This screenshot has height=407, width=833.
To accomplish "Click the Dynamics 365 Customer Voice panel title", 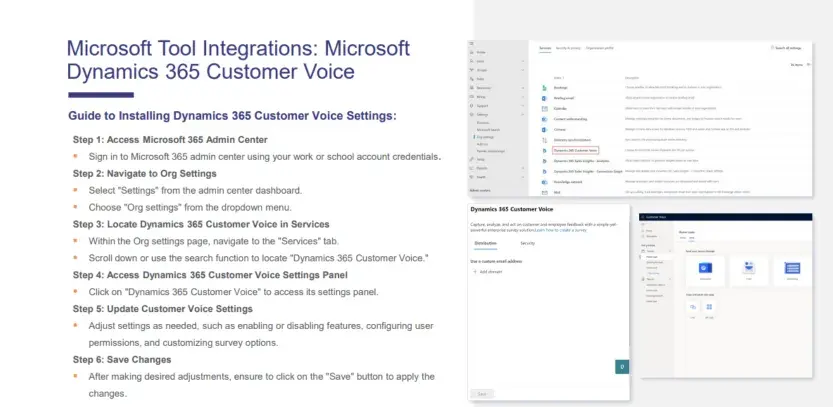I will click(512, 209).
